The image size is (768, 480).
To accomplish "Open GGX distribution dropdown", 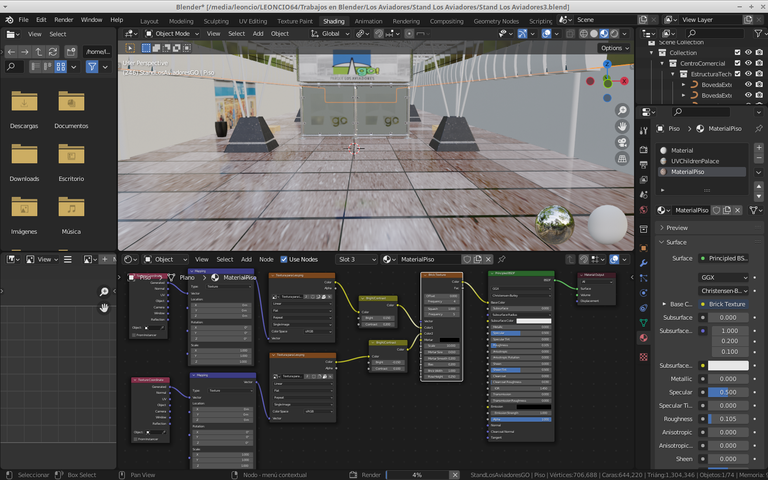I will pyautogui.click(x=723, y=277).
